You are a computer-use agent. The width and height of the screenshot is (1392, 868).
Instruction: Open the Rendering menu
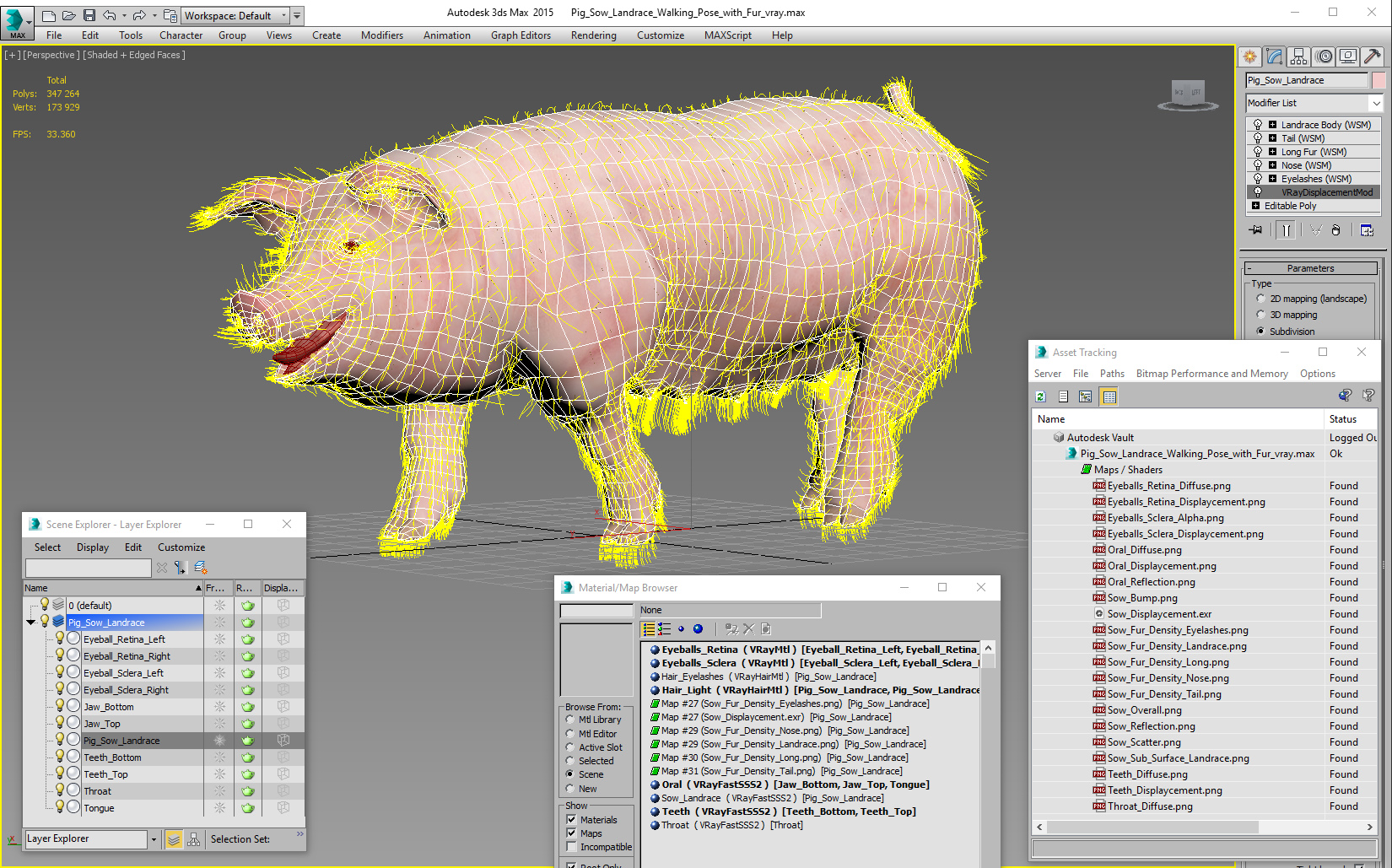coord(593,35)
